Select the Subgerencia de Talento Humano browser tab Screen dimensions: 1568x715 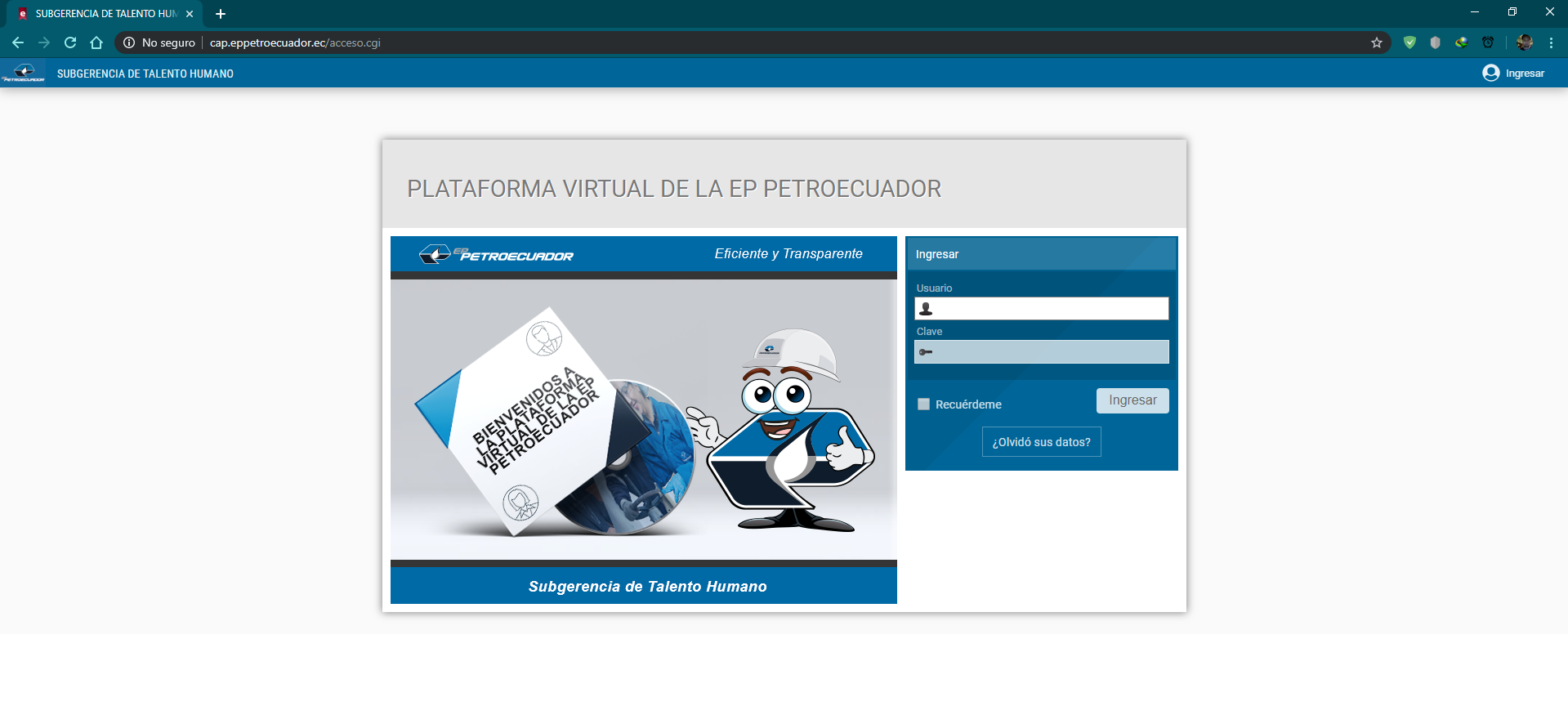(x=106, y=14)
